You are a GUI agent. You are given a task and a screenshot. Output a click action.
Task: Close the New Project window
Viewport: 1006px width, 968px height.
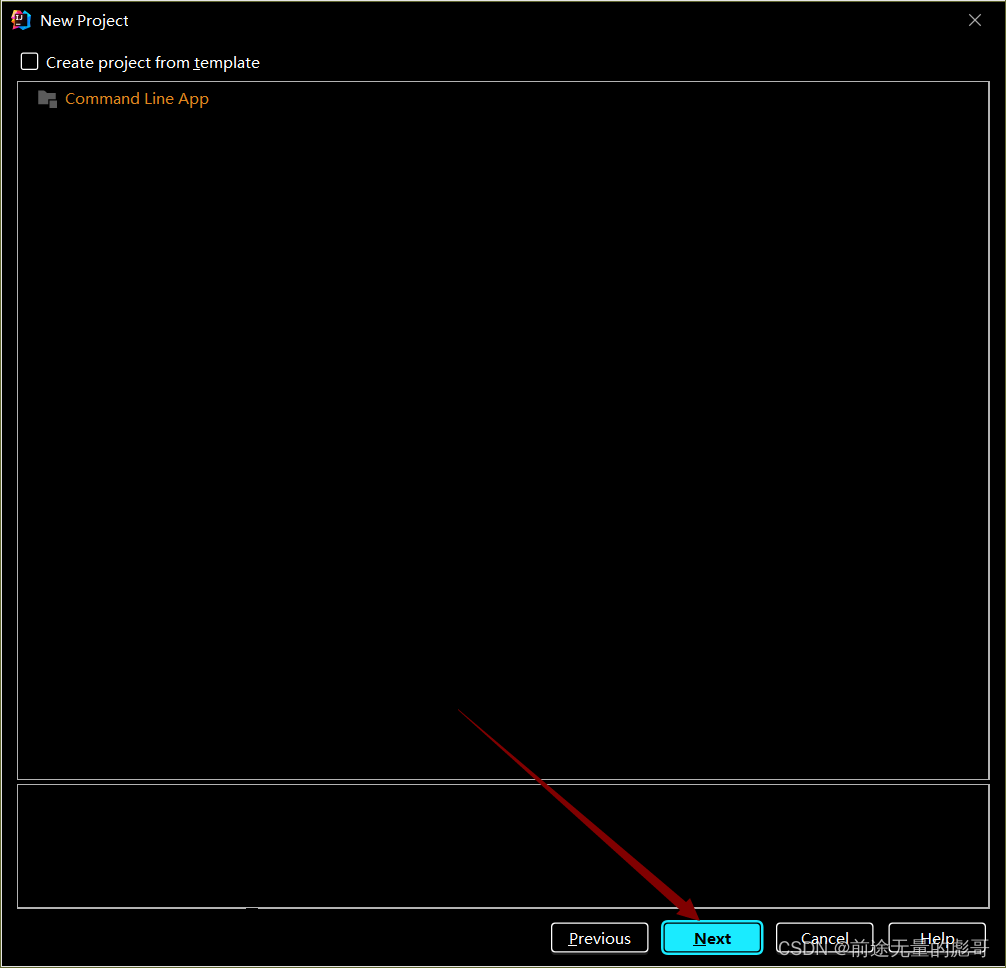[x=975, y=21]
